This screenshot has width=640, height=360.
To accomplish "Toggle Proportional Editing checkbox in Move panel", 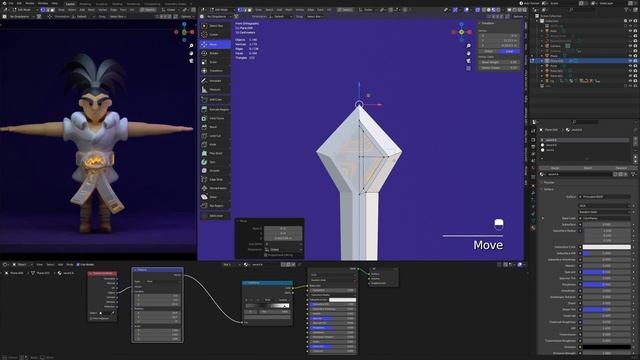I will (x=266, y=255).
